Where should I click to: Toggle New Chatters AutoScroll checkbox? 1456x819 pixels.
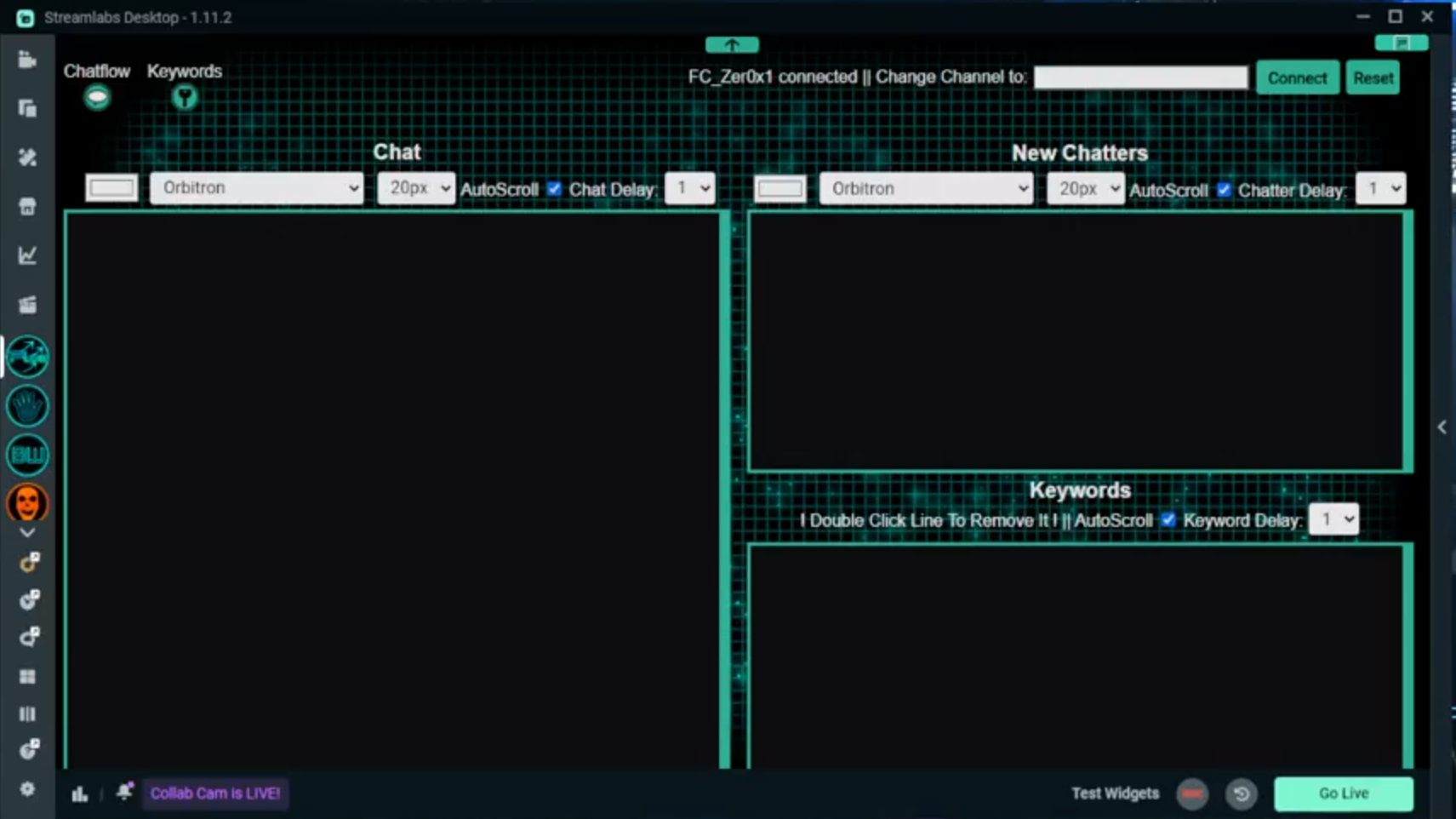click(x=1224, y=190)
